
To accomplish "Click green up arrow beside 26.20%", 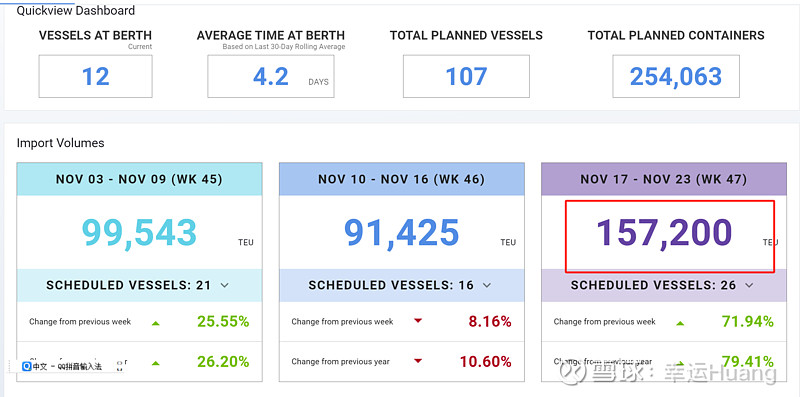I will pyautogui.click(x=156, y=363).
